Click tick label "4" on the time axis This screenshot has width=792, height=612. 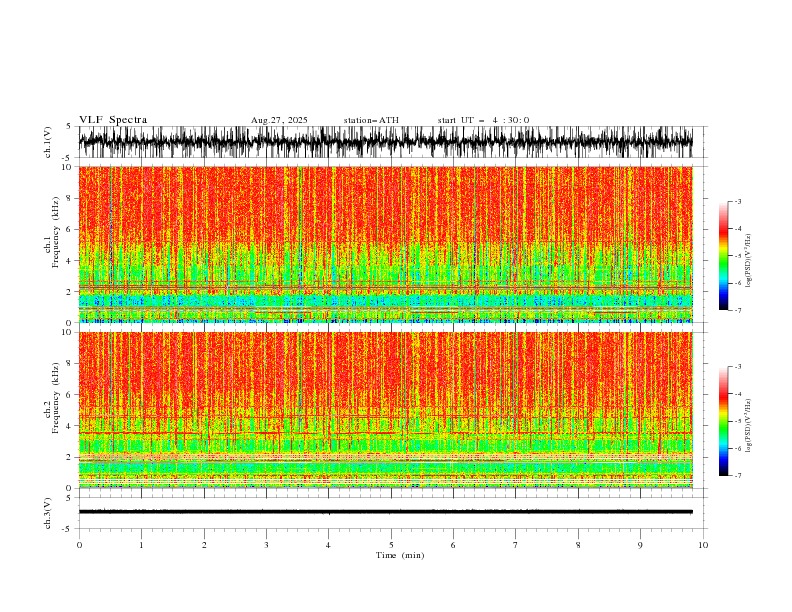pyautogui.click(x=328, y=545)
